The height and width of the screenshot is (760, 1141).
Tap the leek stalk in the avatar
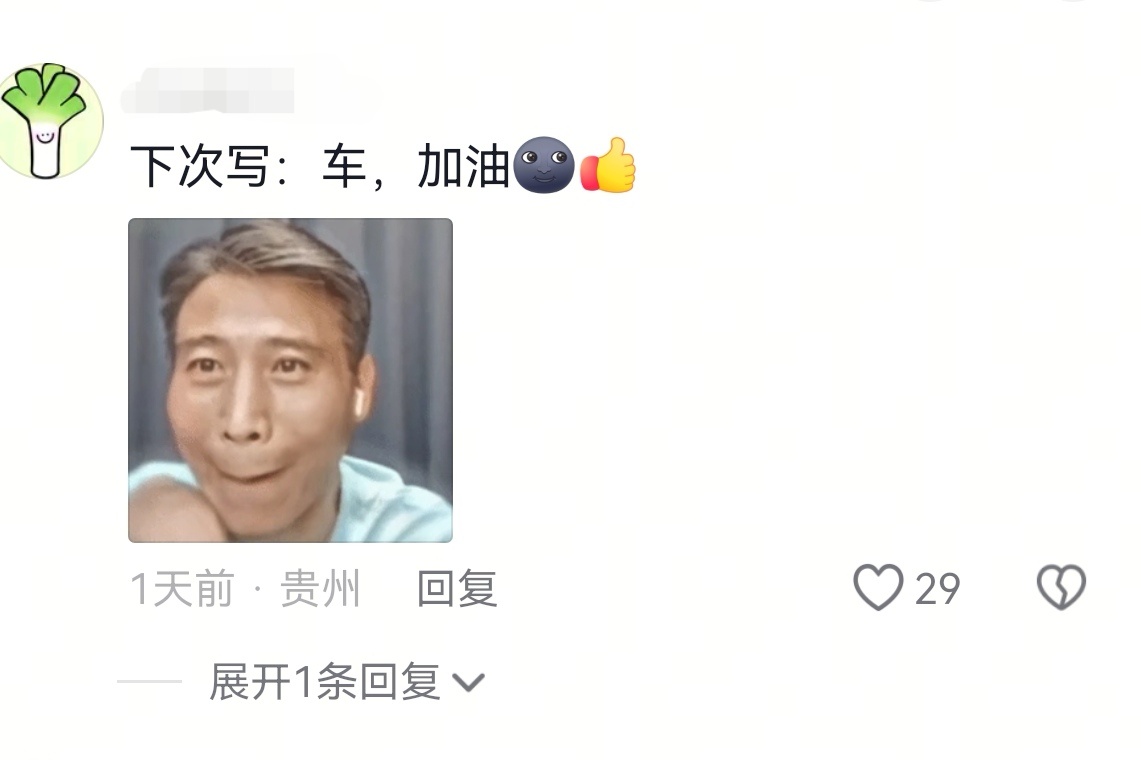click(x=45, y=149)
